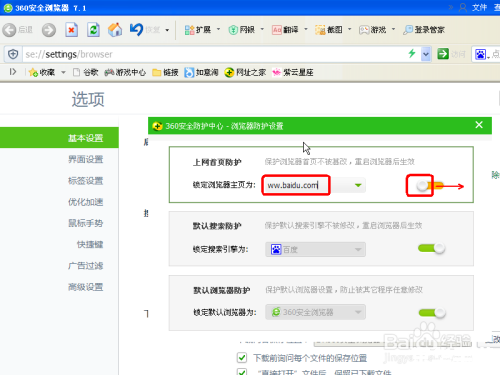Click the Restore undo-closed-tab icon
Screen dimensions: 500x375
coord(136,30)
